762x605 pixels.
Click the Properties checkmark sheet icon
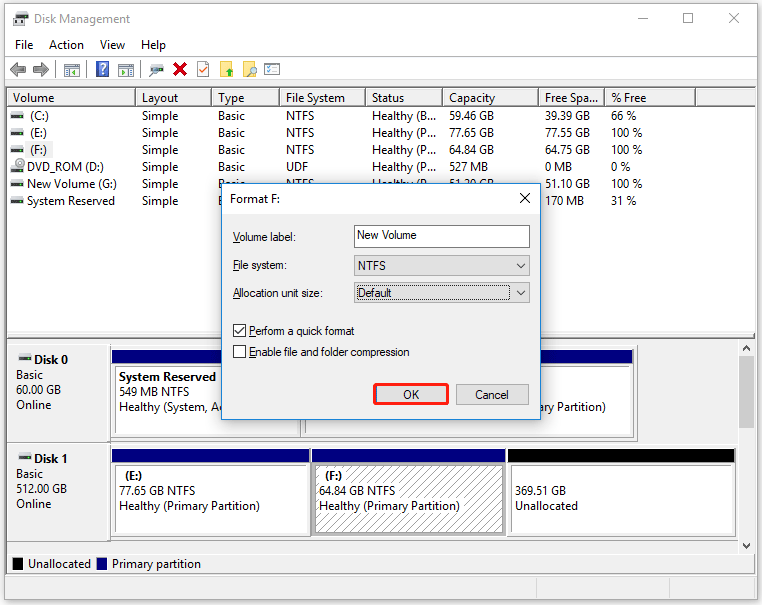[203, 69]
